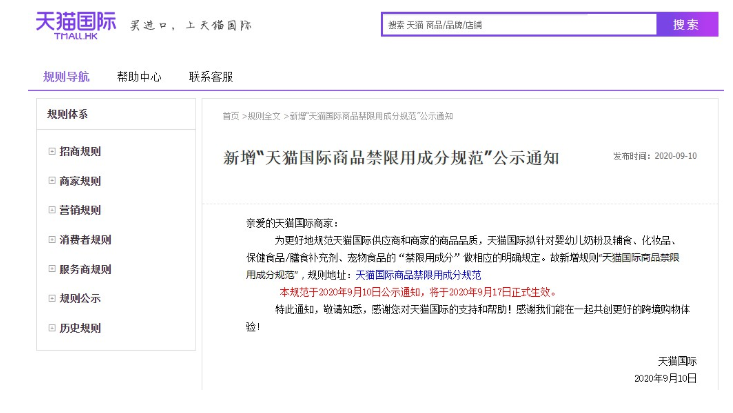Expand the 招商规则 tree icon
This screenshot has width=733, height=413.
pyautogui.click(x=52, y=151)
